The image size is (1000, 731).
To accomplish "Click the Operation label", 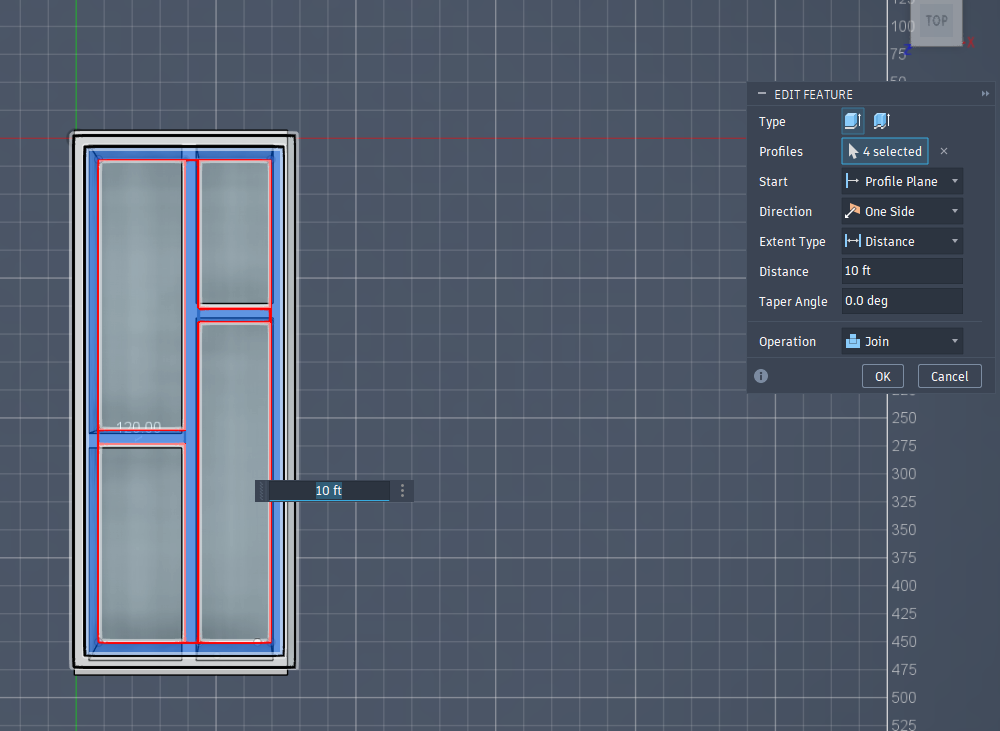I will (787, 342).
